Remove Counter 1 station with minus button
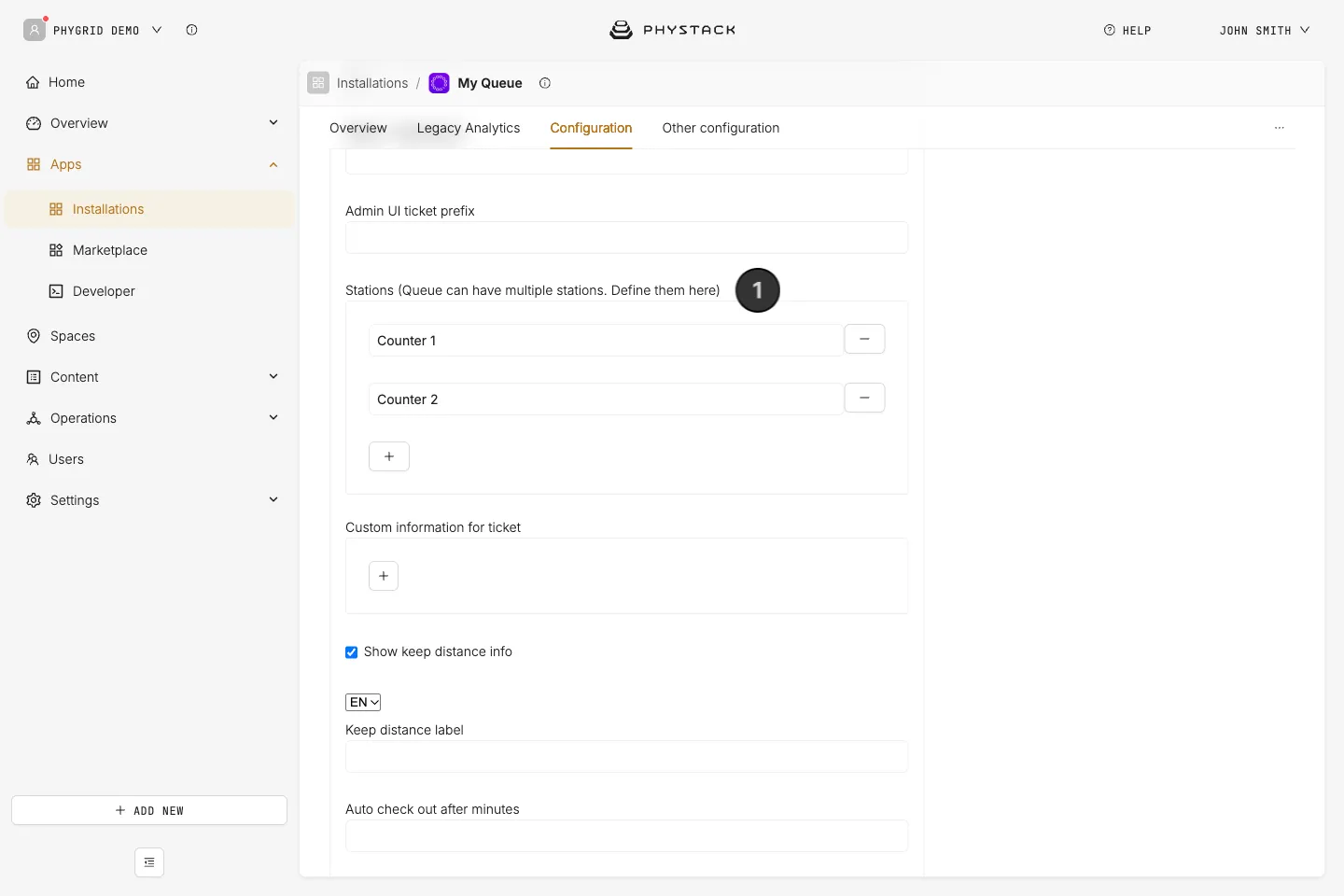 point(864,339)
